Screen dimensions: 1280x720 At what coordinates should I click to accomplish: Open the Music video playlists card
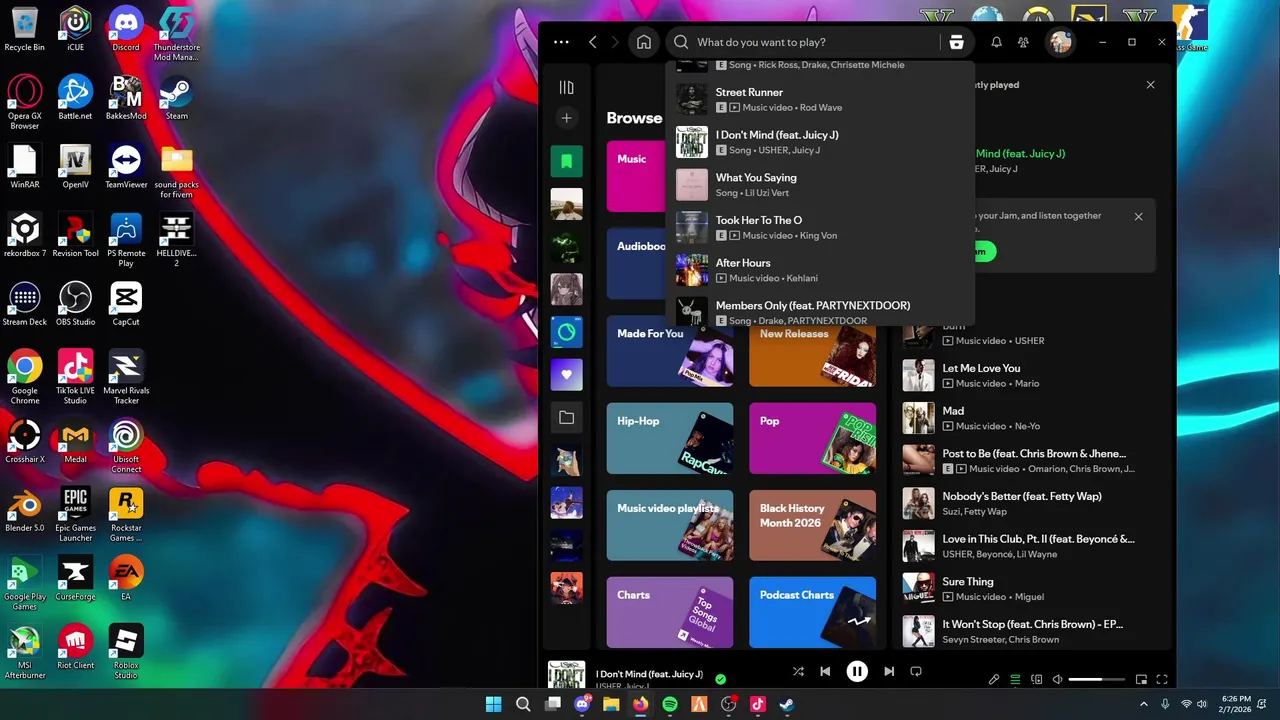click(670, 525)
